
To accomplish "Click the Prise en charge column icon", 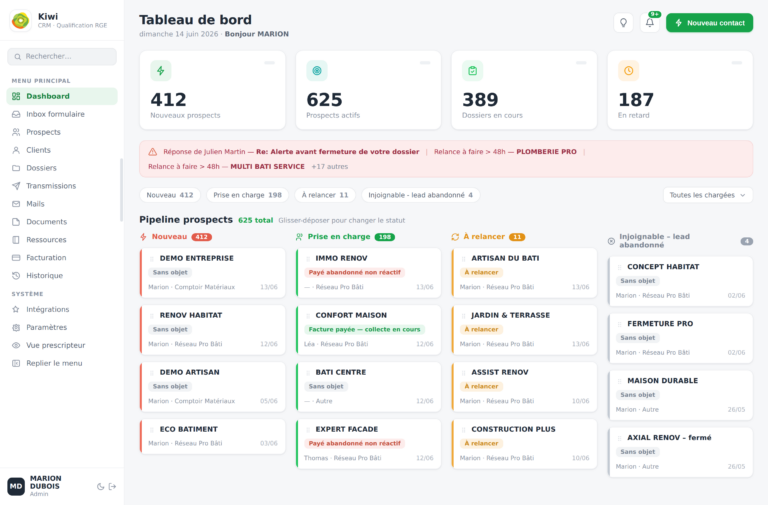I will coord(299,237).
